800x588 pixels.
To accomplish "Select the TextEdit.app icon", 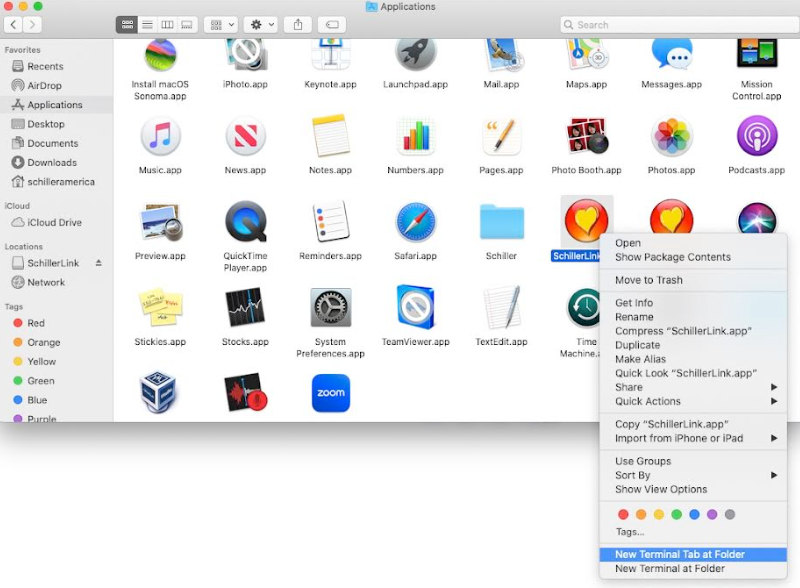I will 502,307.
